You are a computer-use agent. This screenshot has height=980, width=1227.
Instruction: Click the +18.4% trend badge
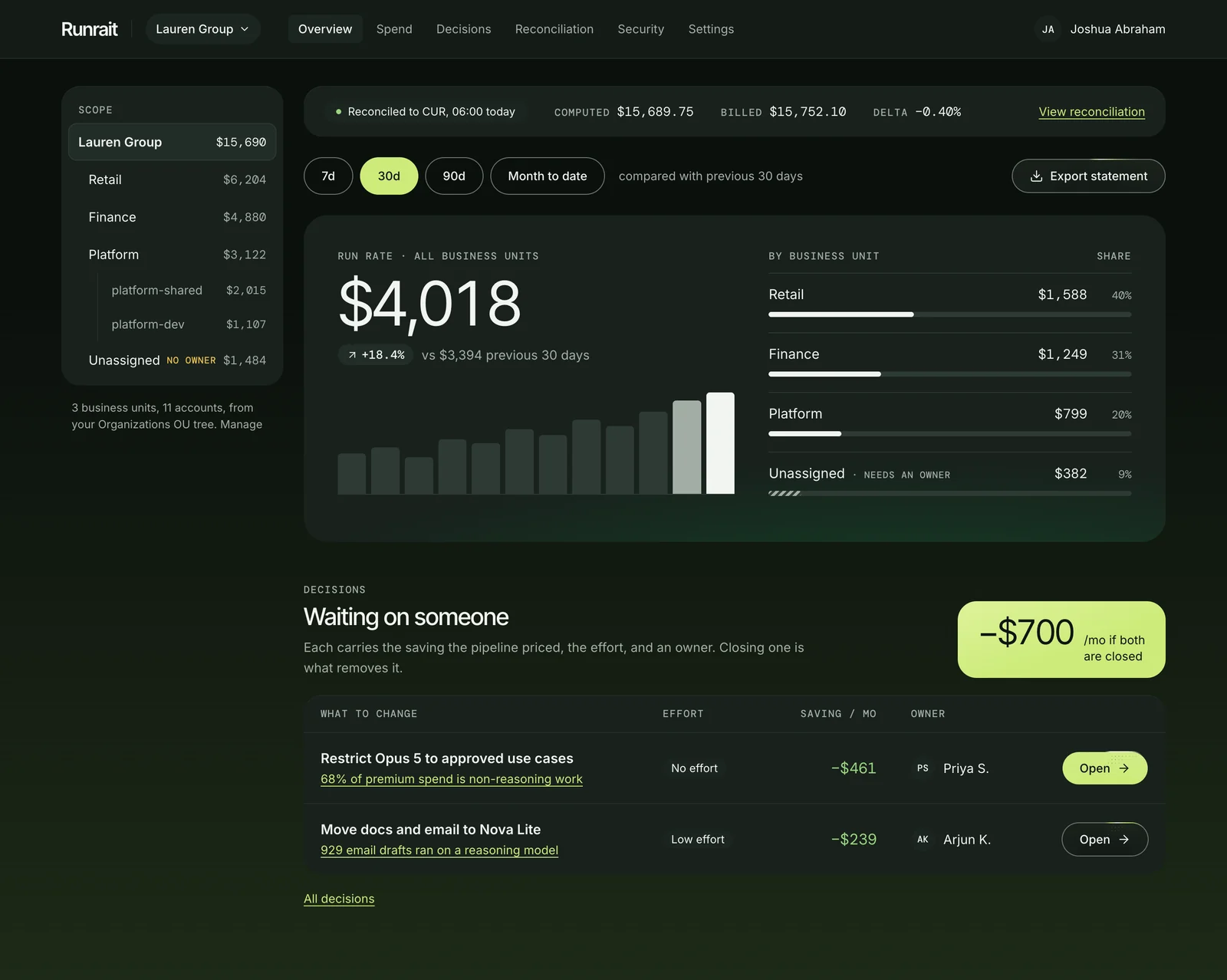coord(376,355)
